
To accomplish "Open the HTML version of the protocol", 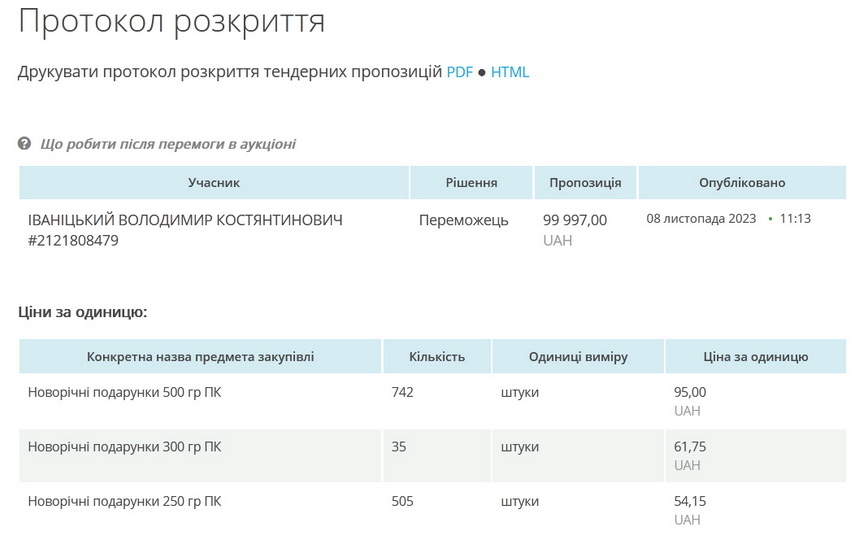I will click(509, 72).
